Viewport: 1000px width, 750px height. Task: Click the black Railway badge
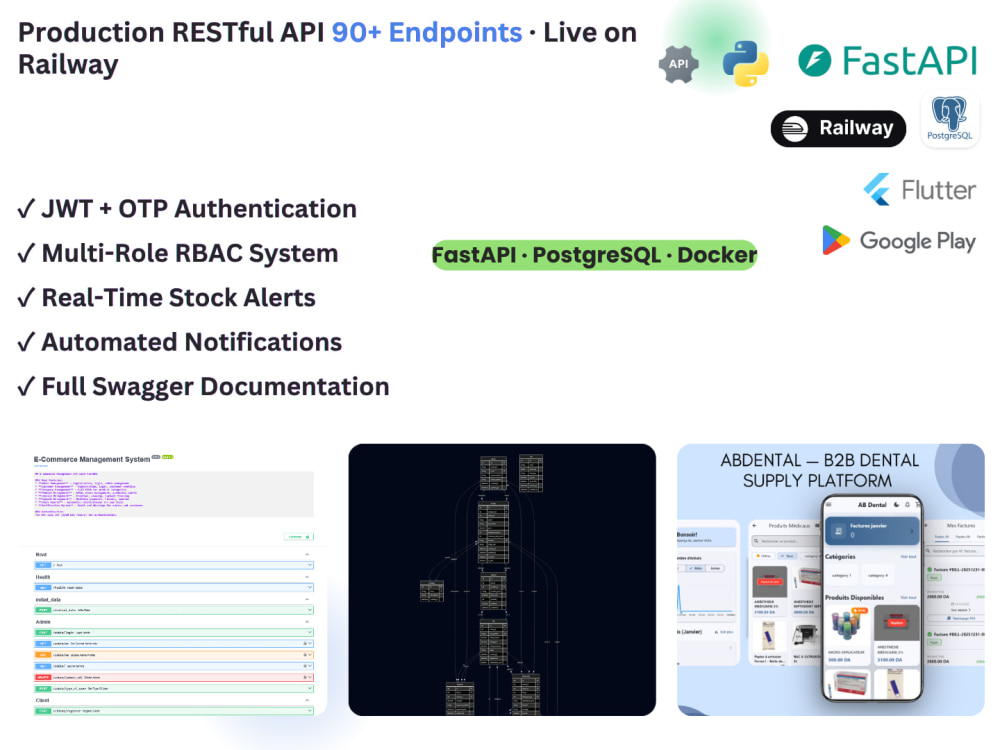[838, 128]
